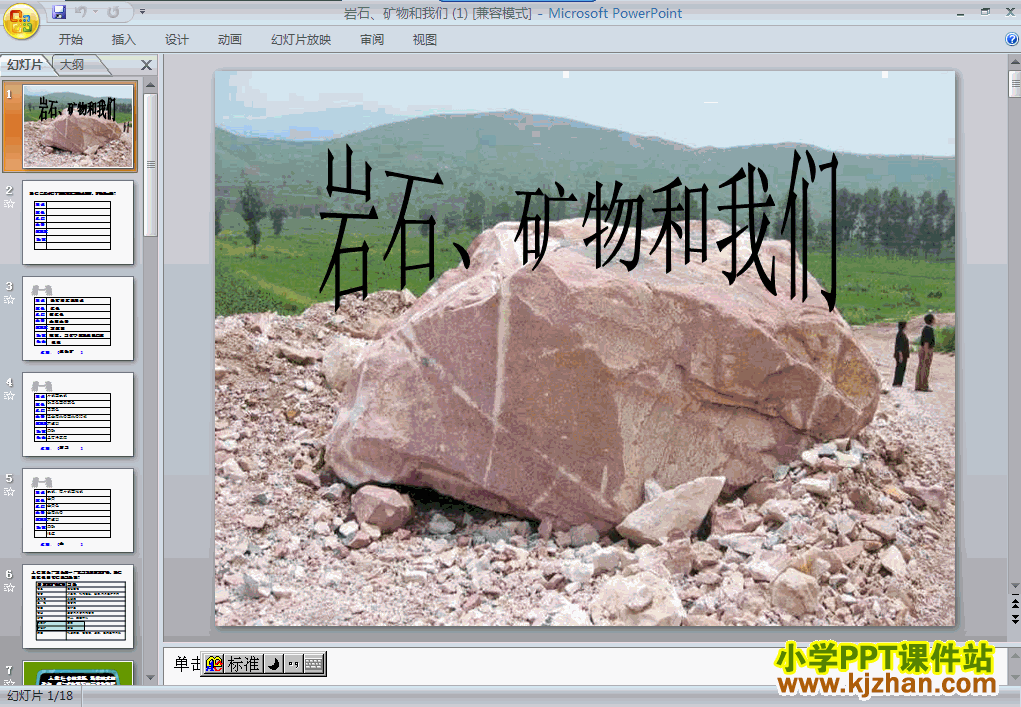Switch to the 大纲 pane tab

pyautogui.click(x=72, y=64)
